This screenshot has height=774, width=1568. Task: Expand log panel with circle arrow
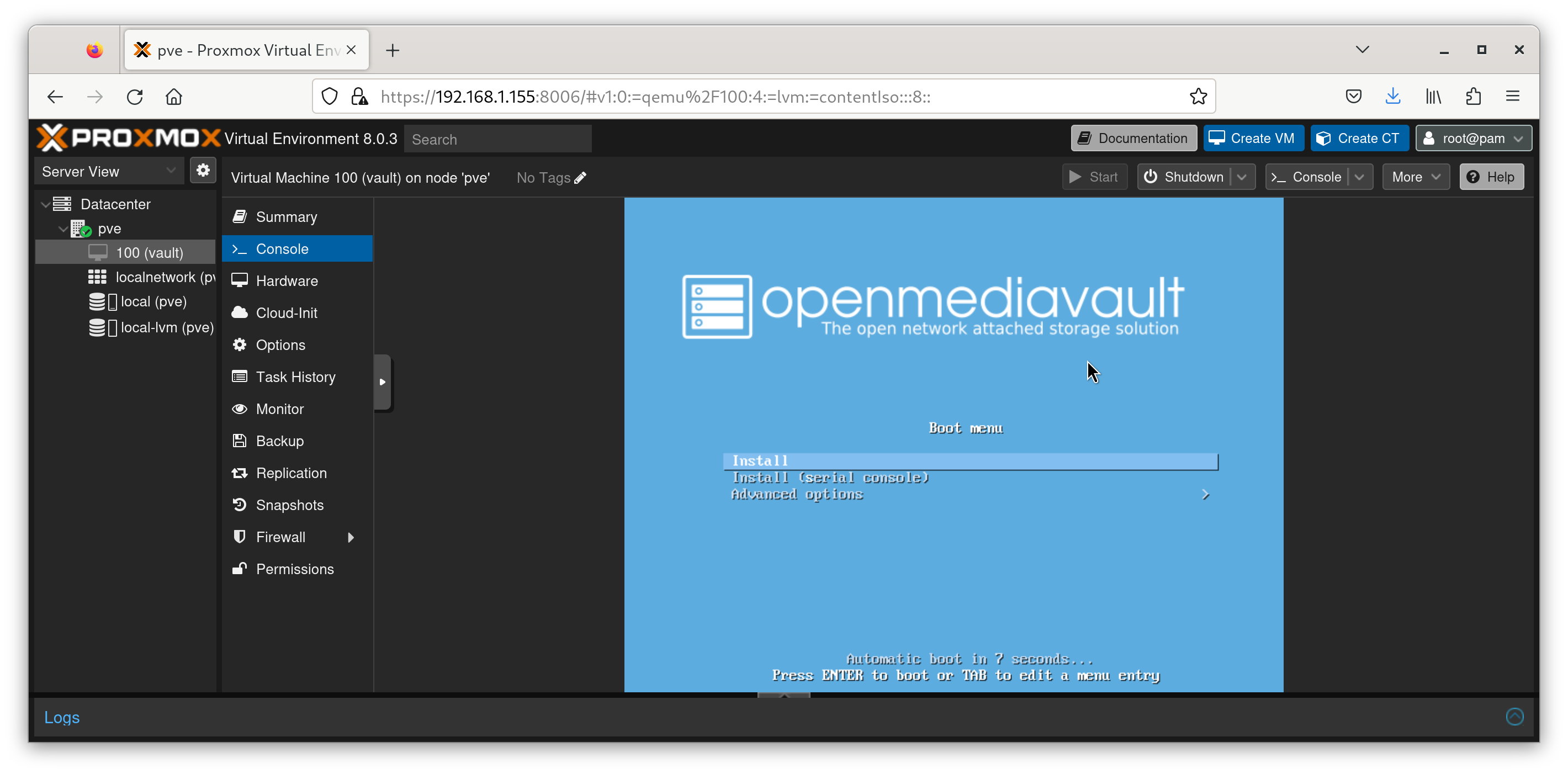click(x=1514, y=717)
